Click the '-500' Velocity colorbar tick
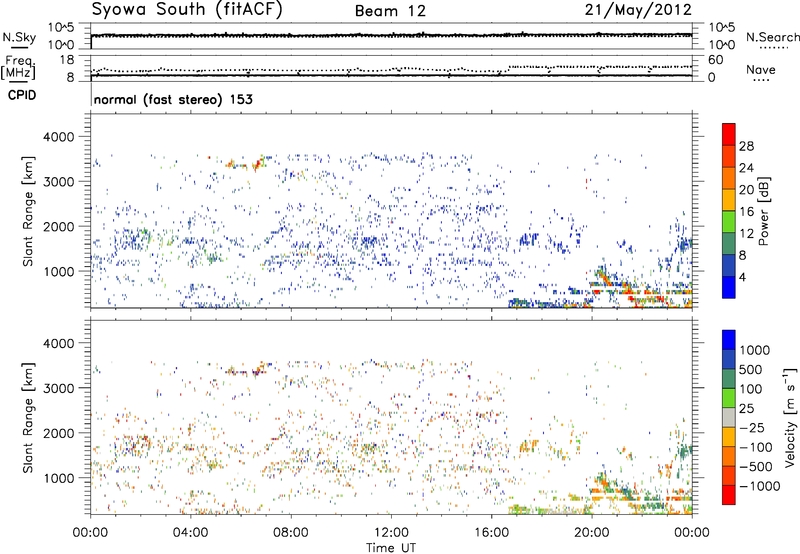 click(x=756, y=466)
